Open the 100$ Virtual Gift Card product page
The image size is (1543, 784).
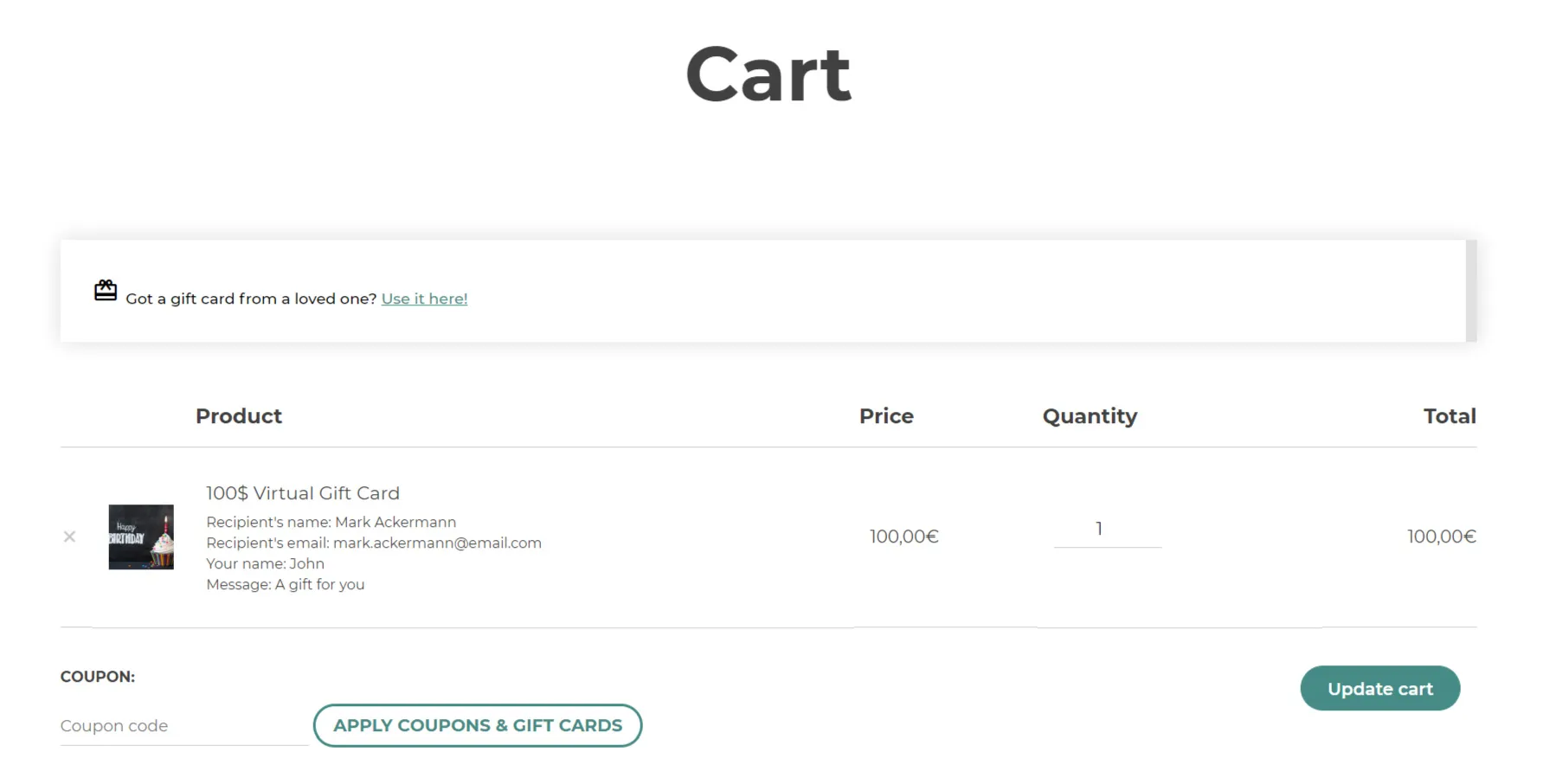pos(303,493)
